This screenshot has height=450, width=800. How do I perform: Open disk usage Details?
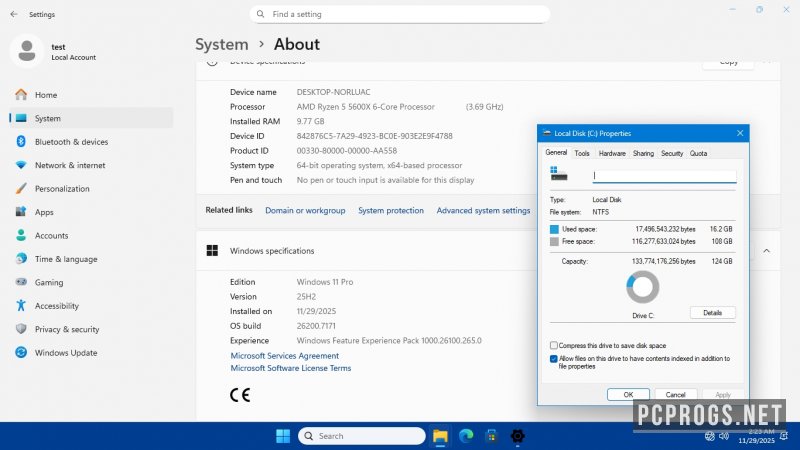[712, 313]
